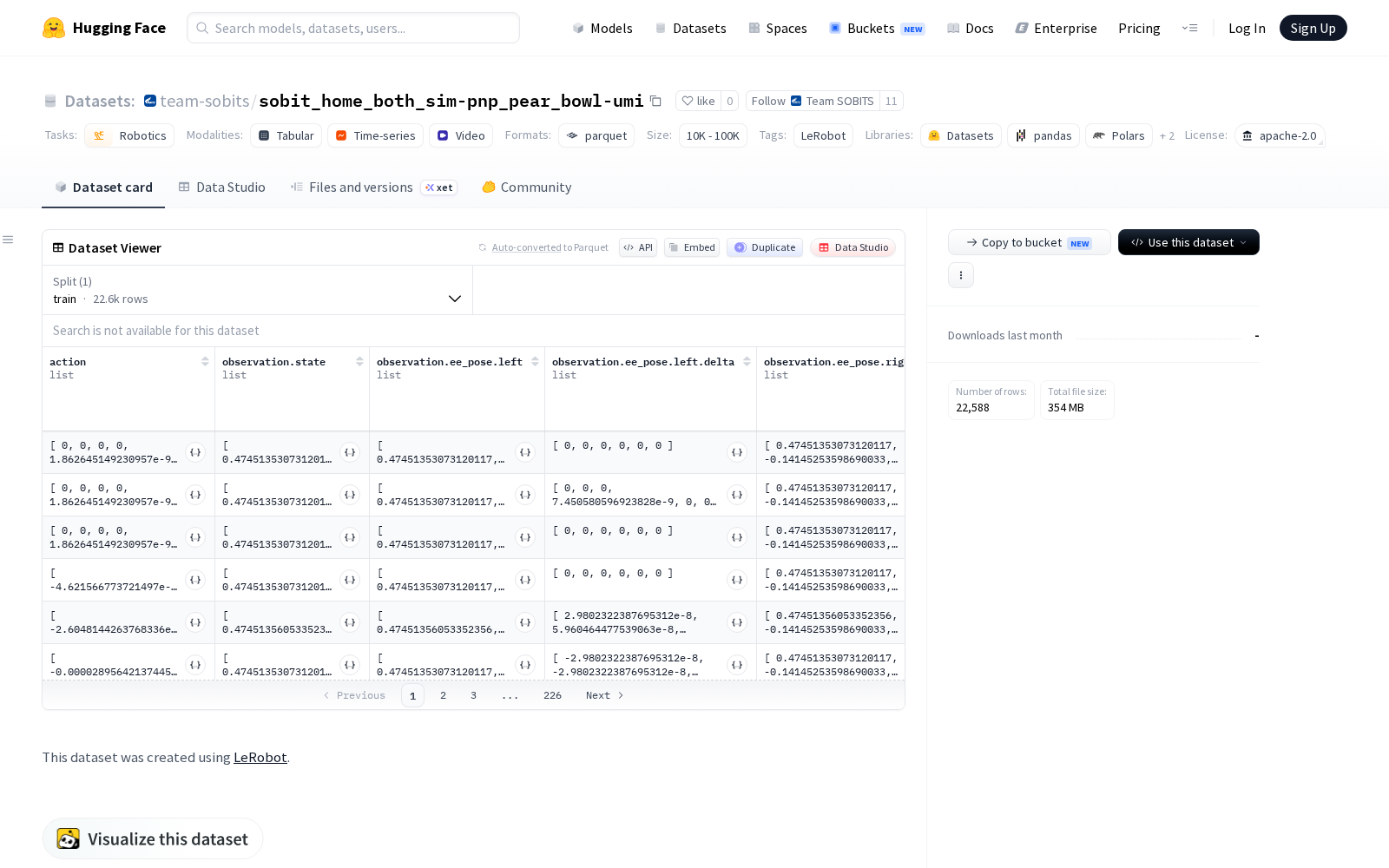
Task: Click the Sign Up button
Action: click(x=1313, y=28)
